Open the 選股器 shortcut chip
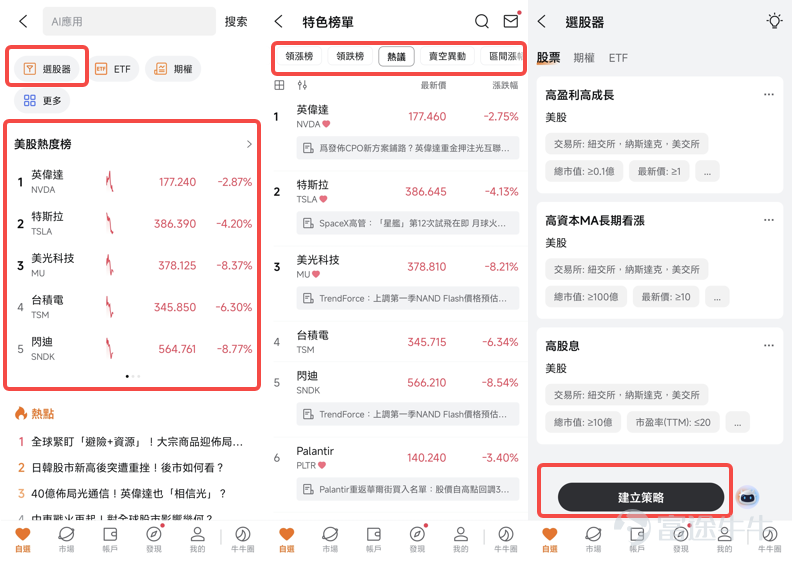Screen dimensions: 794x564 (47, 69)
